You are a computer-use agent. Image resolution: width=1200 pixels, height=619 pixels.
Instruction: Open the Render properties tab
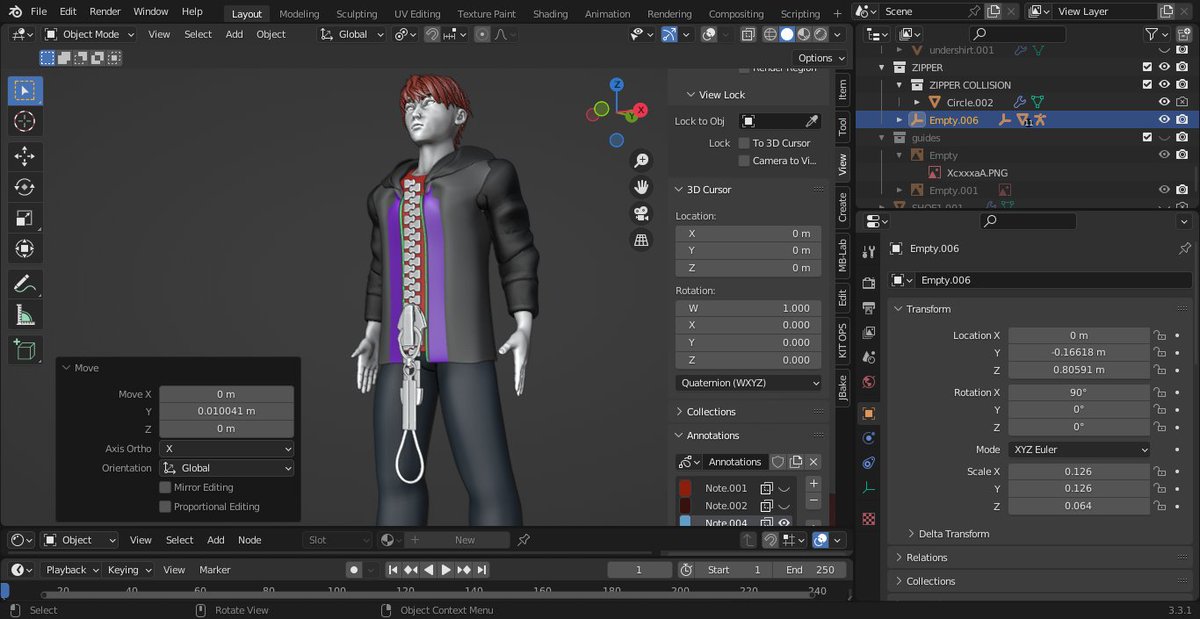(869, 283)
